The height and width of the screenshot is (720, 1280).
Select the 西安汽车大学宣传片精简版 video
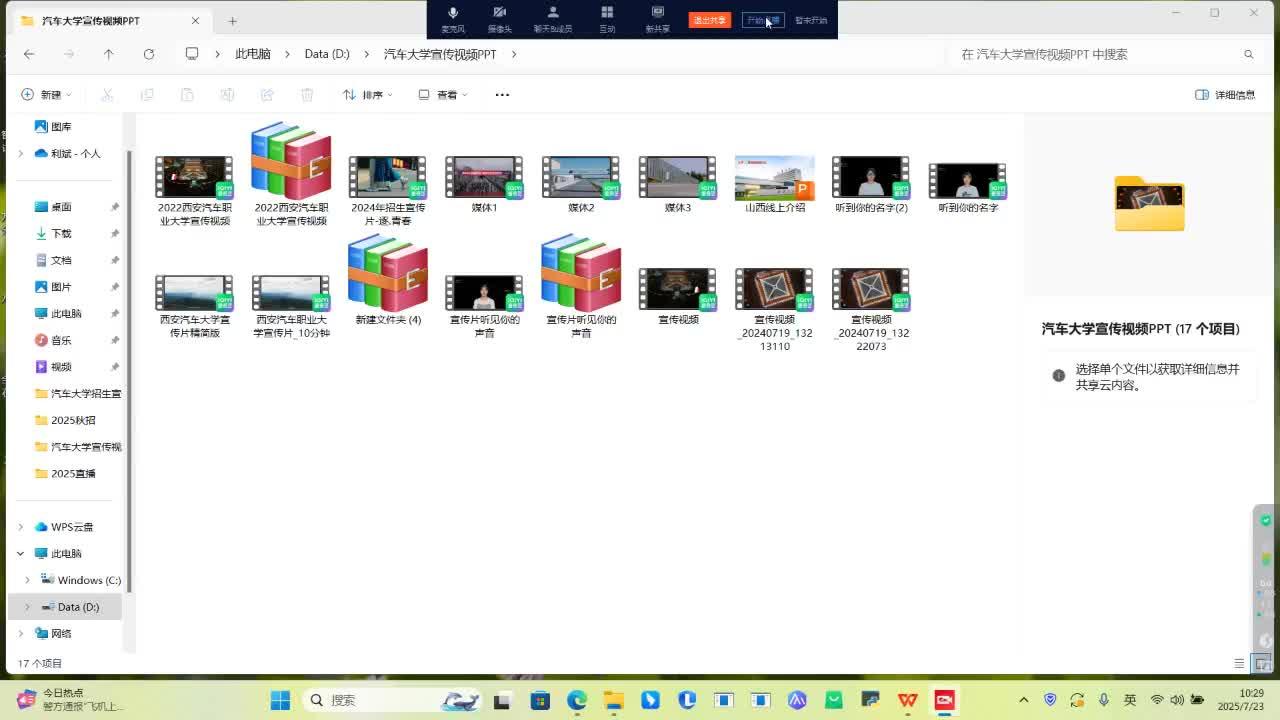(x=194, y=306)
